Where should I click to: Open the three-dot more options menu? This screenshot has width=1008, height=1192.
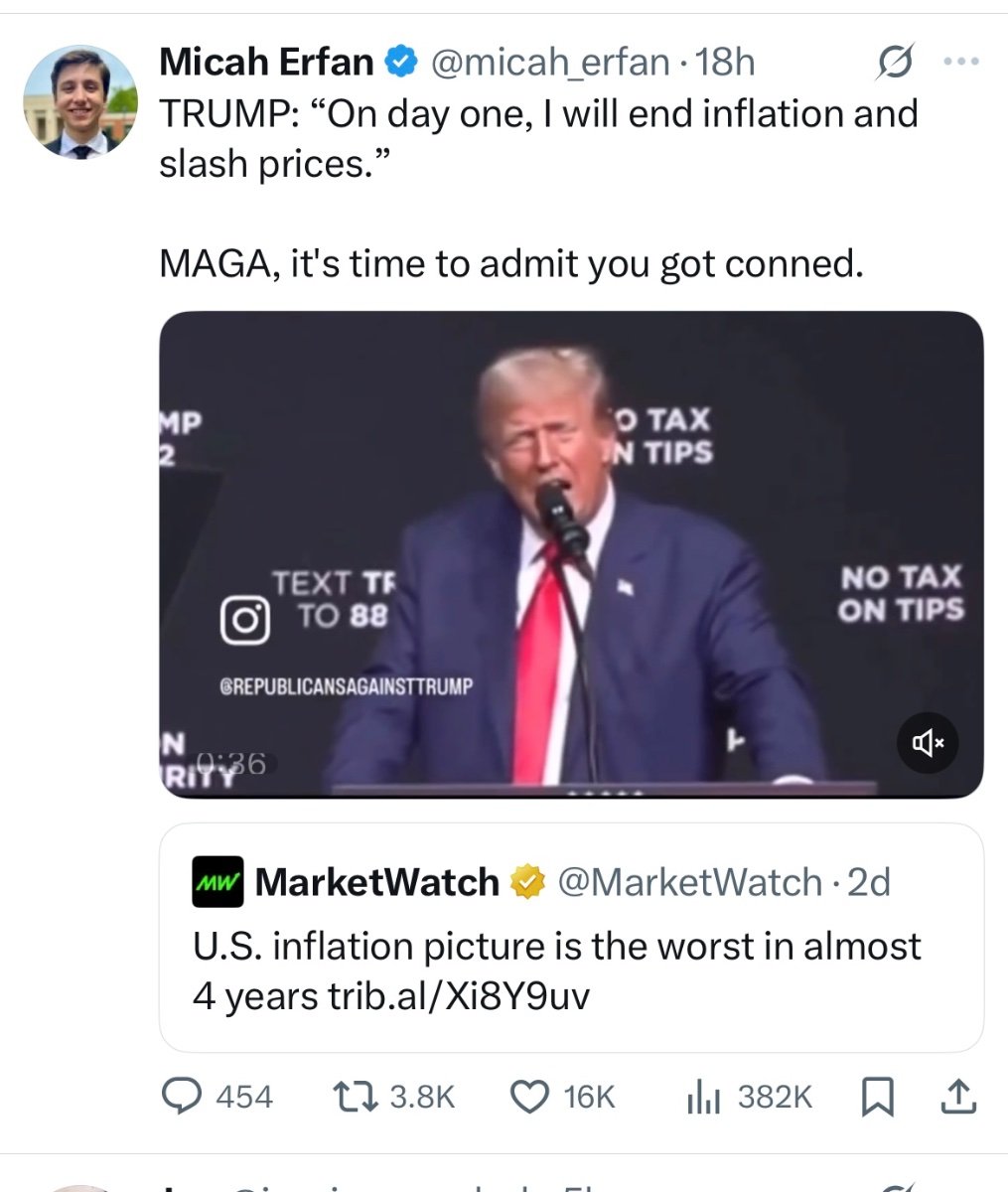960,63
